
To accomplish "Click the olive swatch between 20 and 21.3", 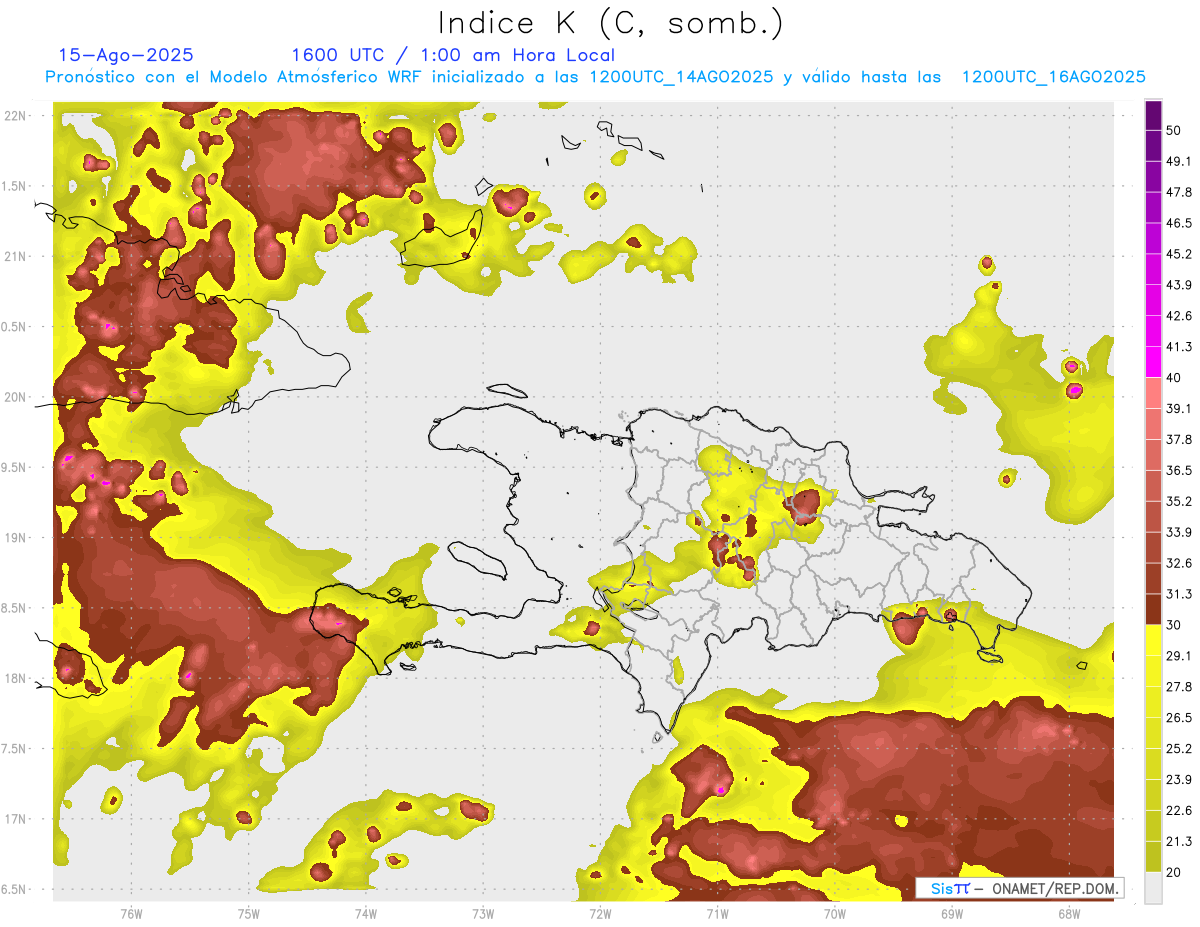I will pos(1153,858).
